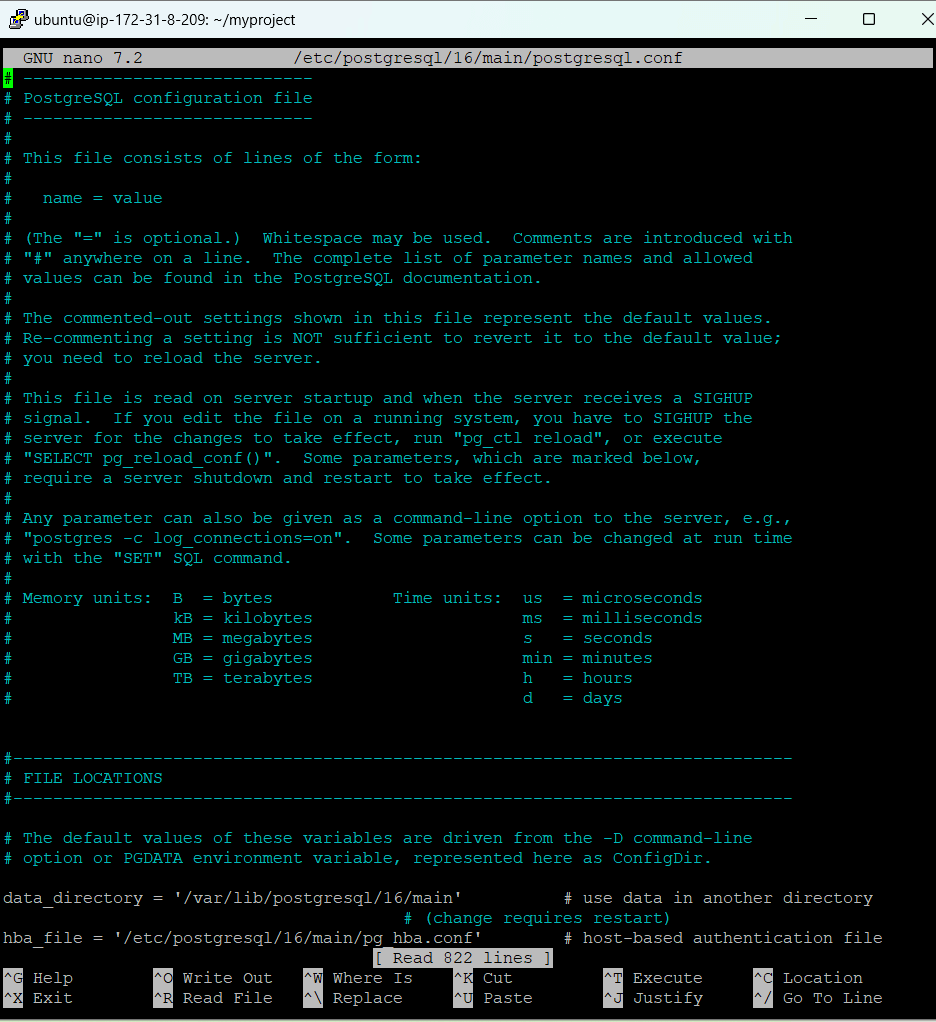Click the ^G Help shortcut
936x1022 pixels.
[x=38, y=978]
